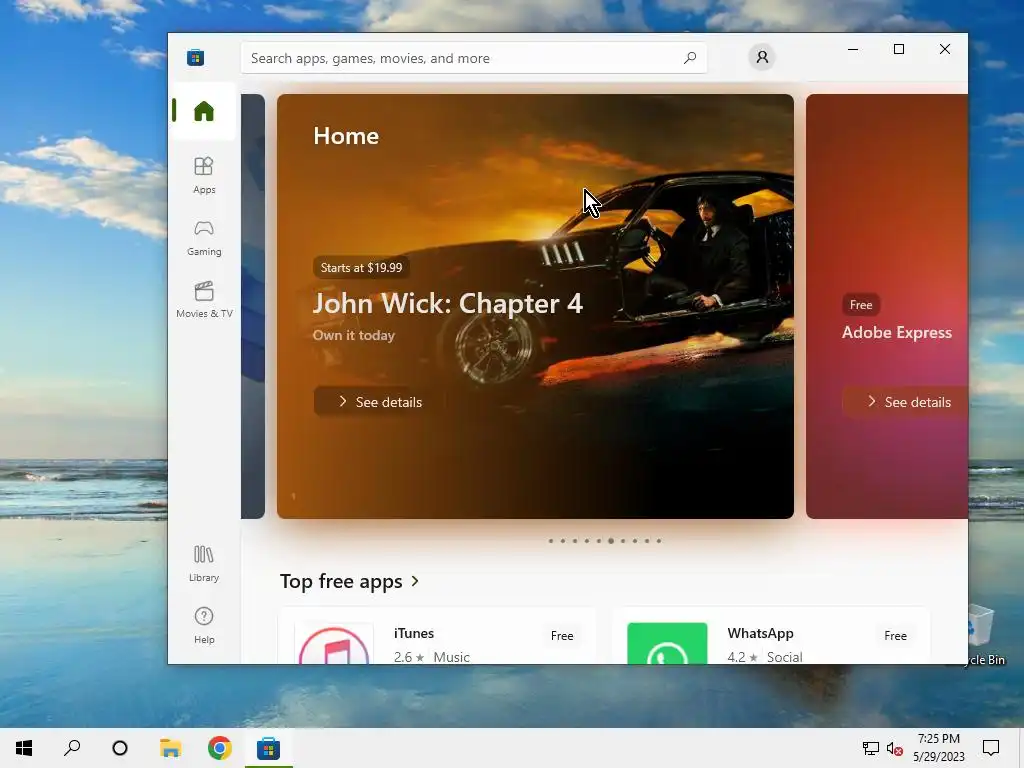This screenshot has width=1024, height=768.
Task: Click the magnifier search icon in search box
Action: click(x=690, y=58)
